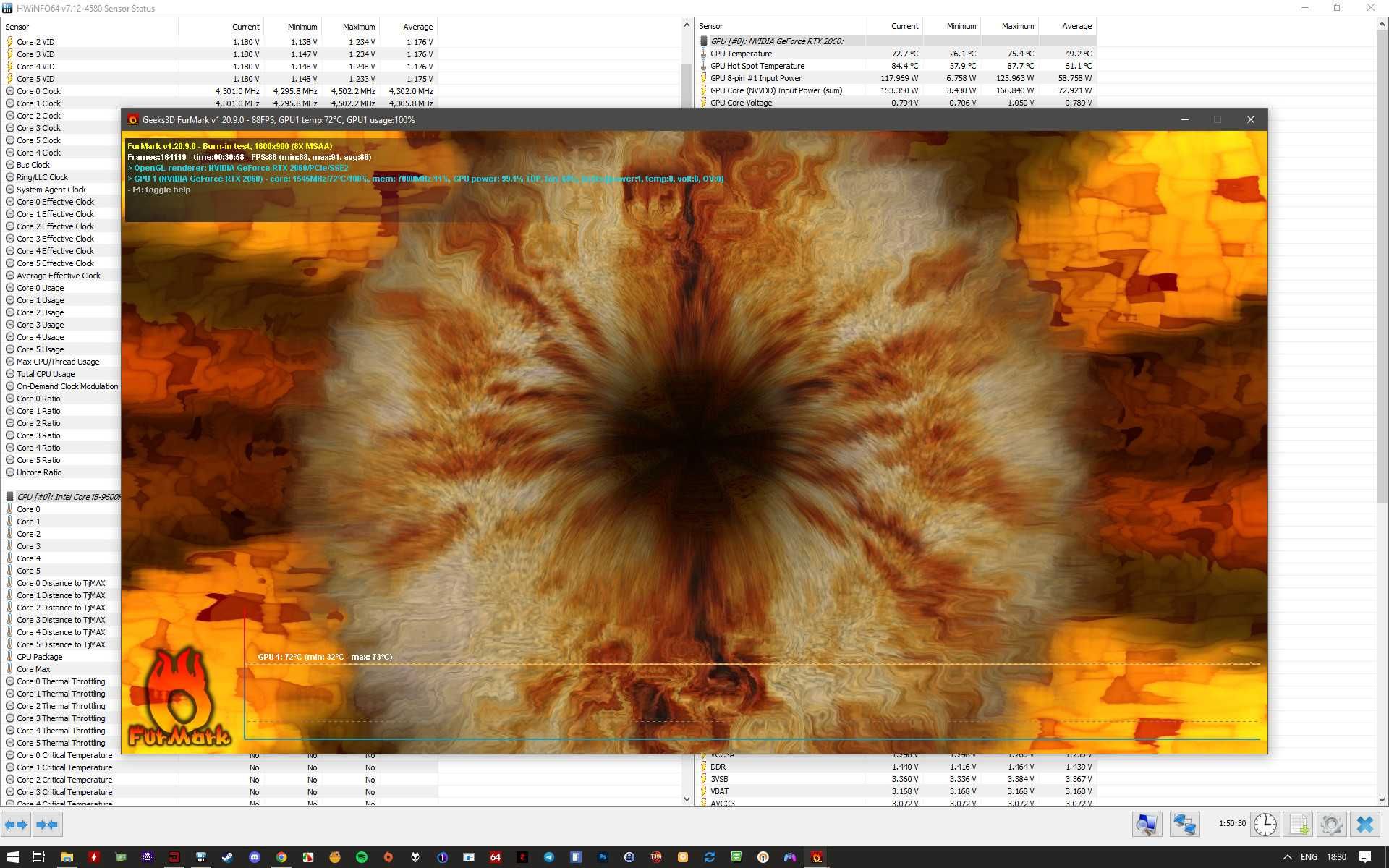This screenshot has width=1389, height=868.
Task: Select the Total CPU Usage row
Action: click(61, 374)
